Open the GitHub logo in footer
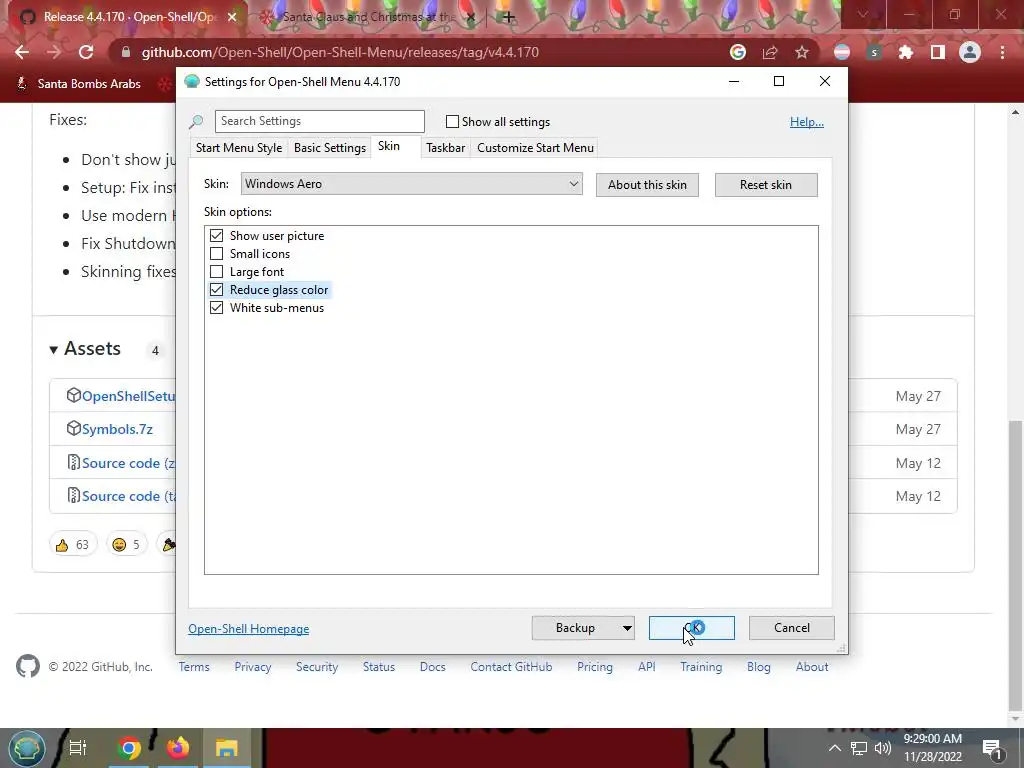The image size is (1024, 768). pos(27,666)
